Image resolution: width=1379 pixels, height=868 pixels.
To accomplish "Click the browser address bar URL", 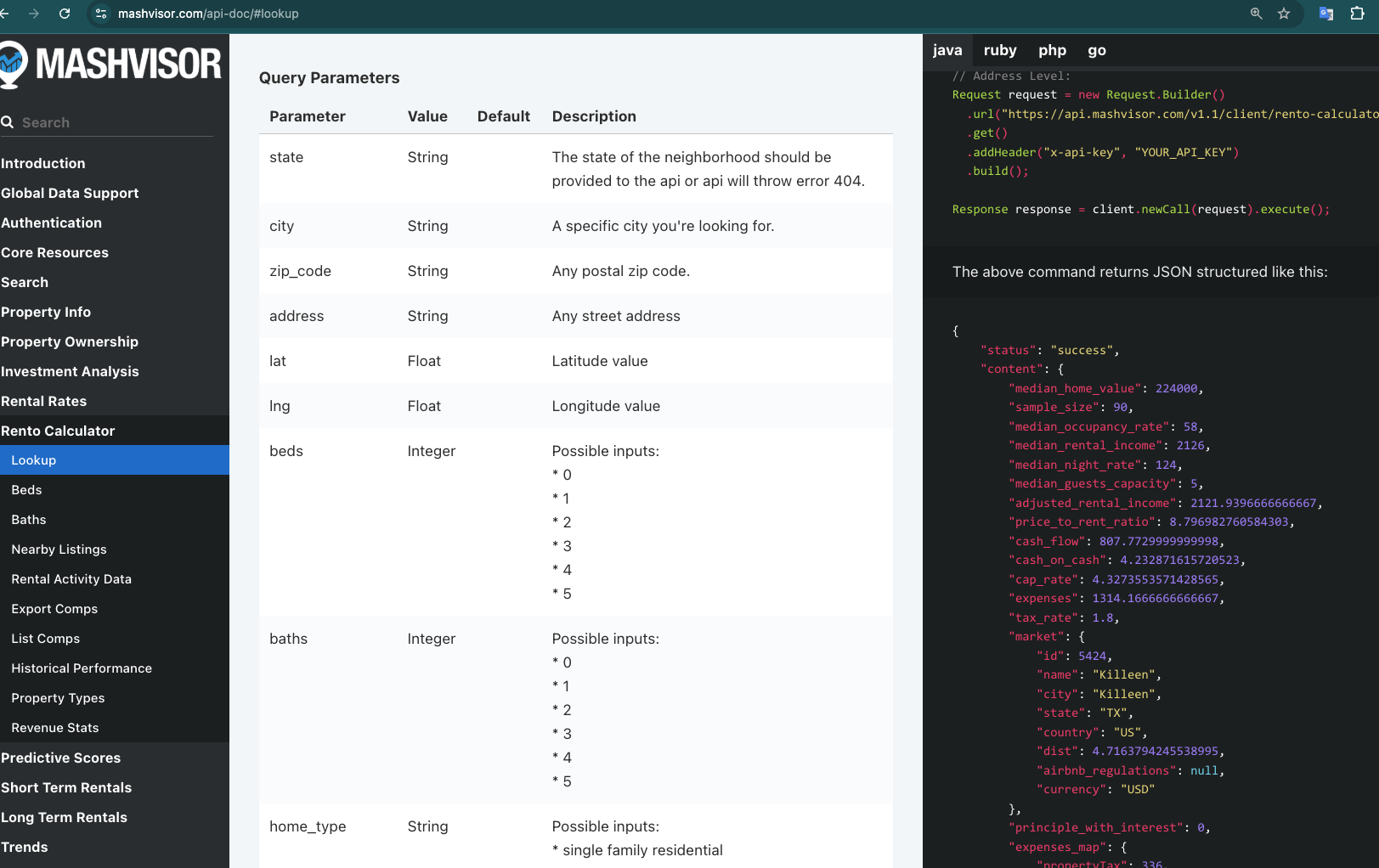I will (208, 14).
